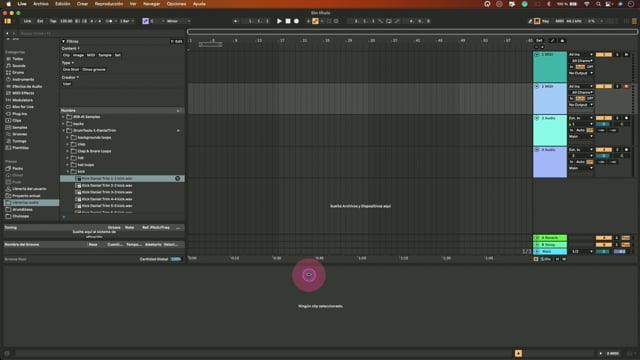Toggle track 1 MIDI activator
Screen dimensions: 640x360
point(604,54)
